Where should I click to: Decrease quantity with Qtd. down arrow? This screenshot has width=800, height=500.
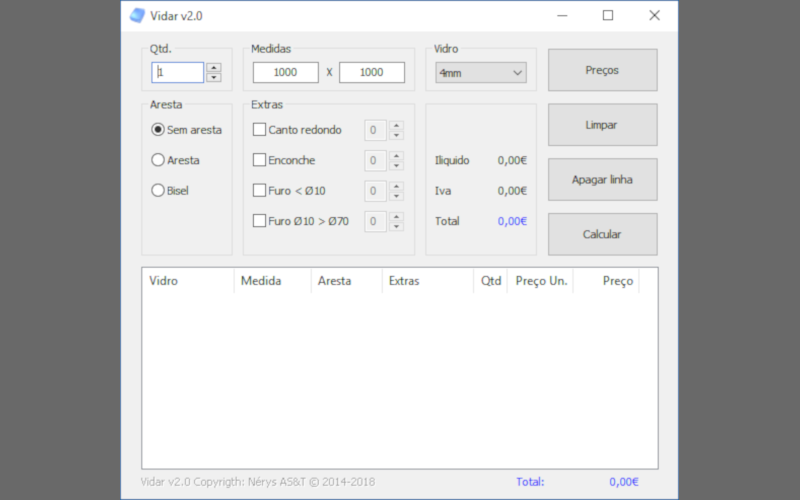click(x=214, y=77)
